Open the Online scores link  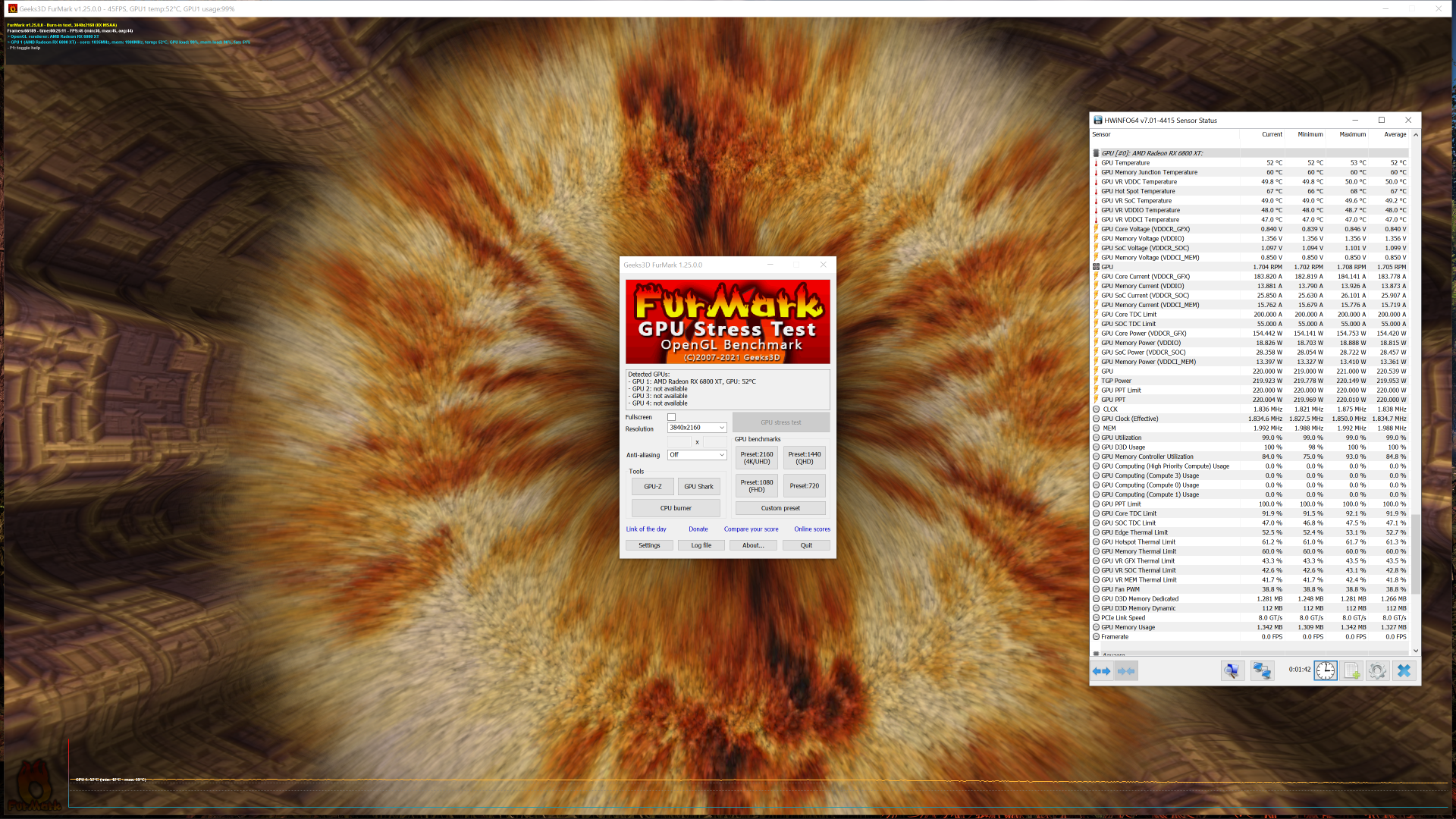pos(811,529)
